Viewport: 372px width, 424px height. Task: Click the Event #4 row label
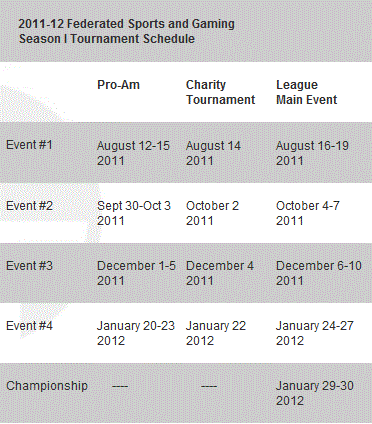[x=29, y=326]
